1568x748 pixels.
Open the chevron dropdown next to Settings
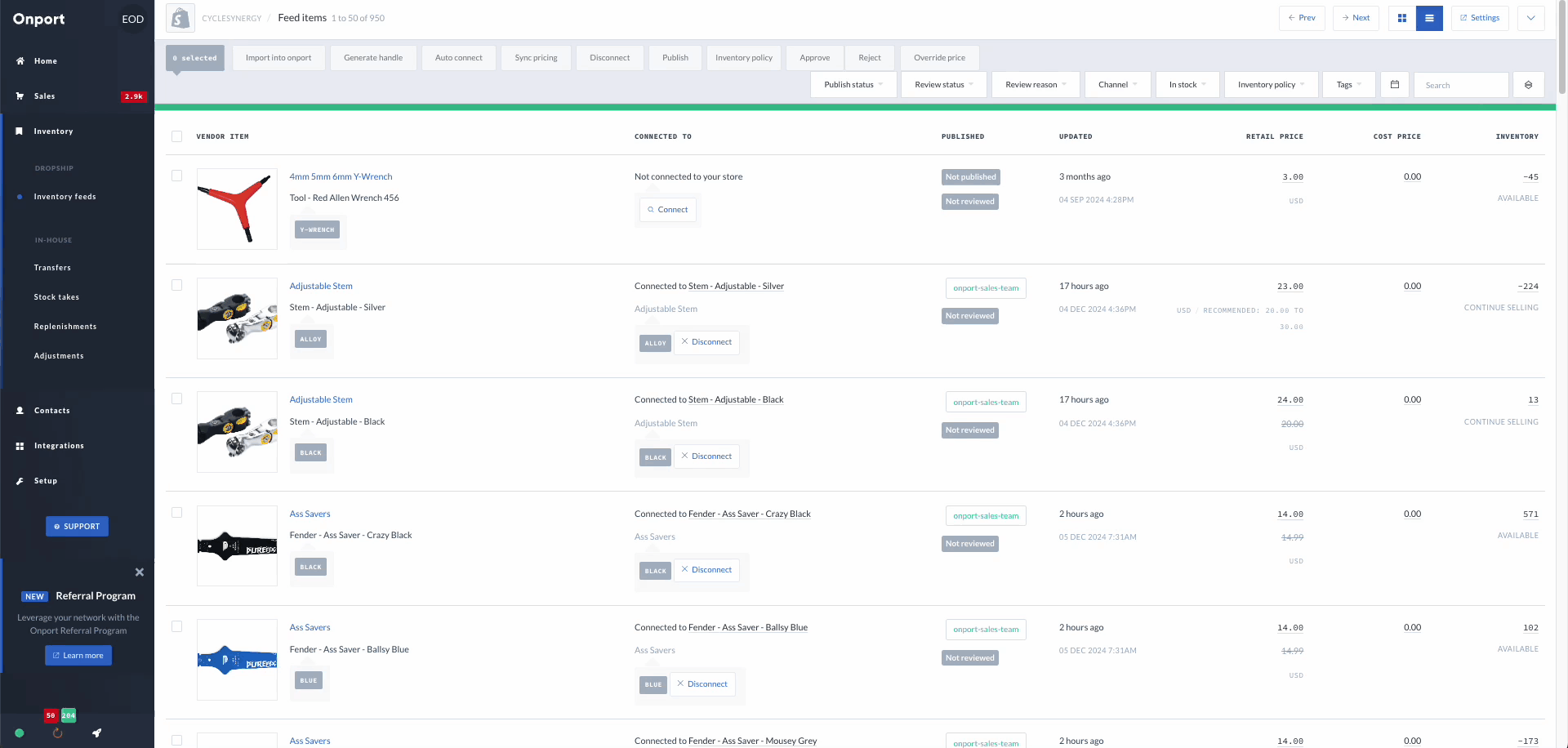click(1530, 18)
